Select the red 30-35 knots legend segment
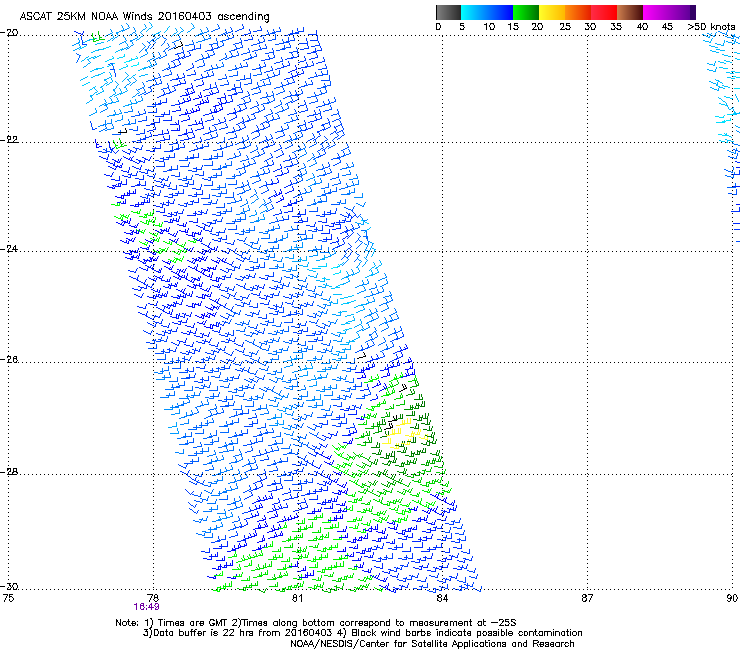This screenshot has height=650, width=740. click(x=604, y=12)
